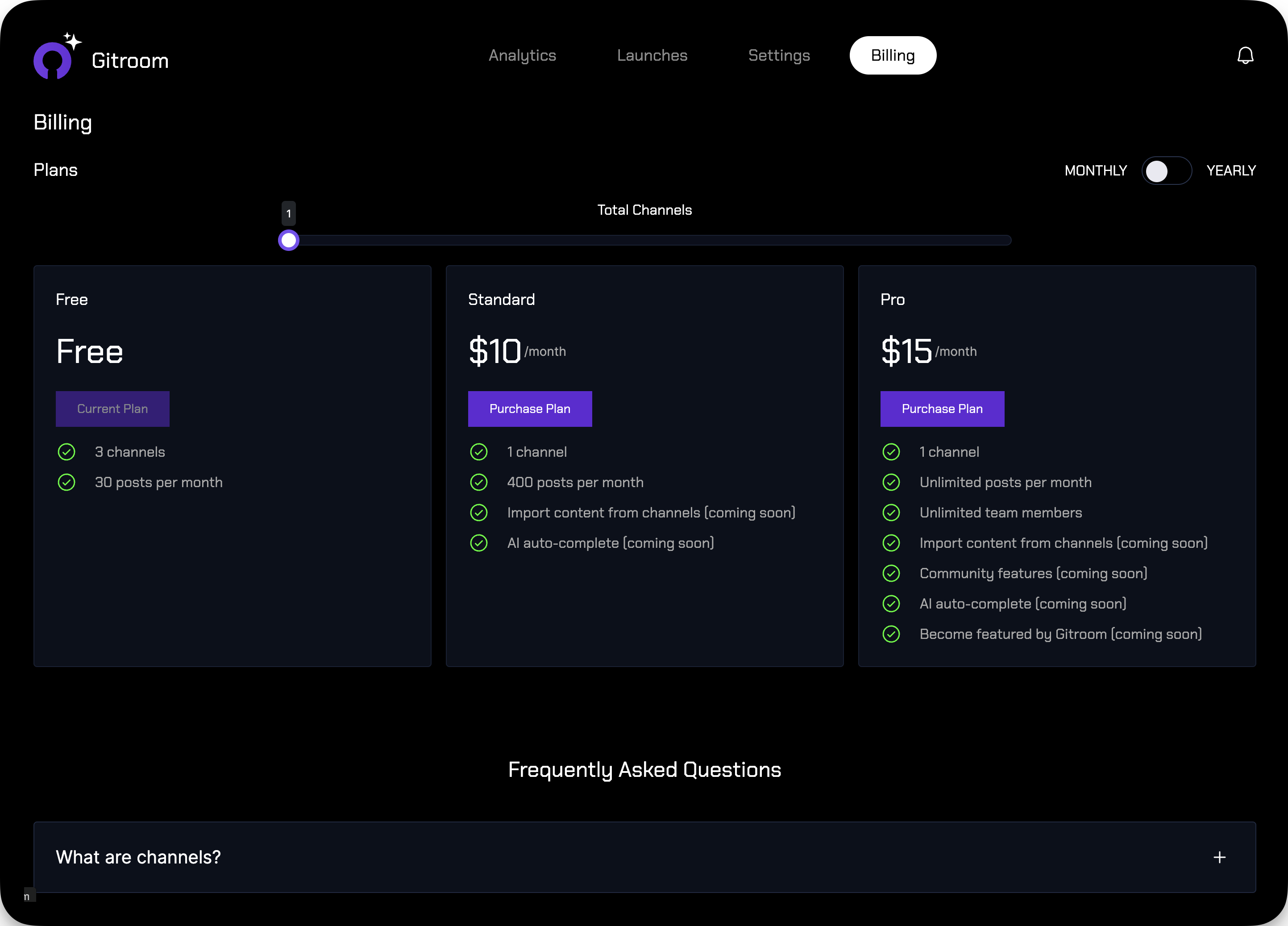This screenshot has height=926, width=1288.
Task: Purchase the Standard $10 plan
Action: click(x=530, y=409)
